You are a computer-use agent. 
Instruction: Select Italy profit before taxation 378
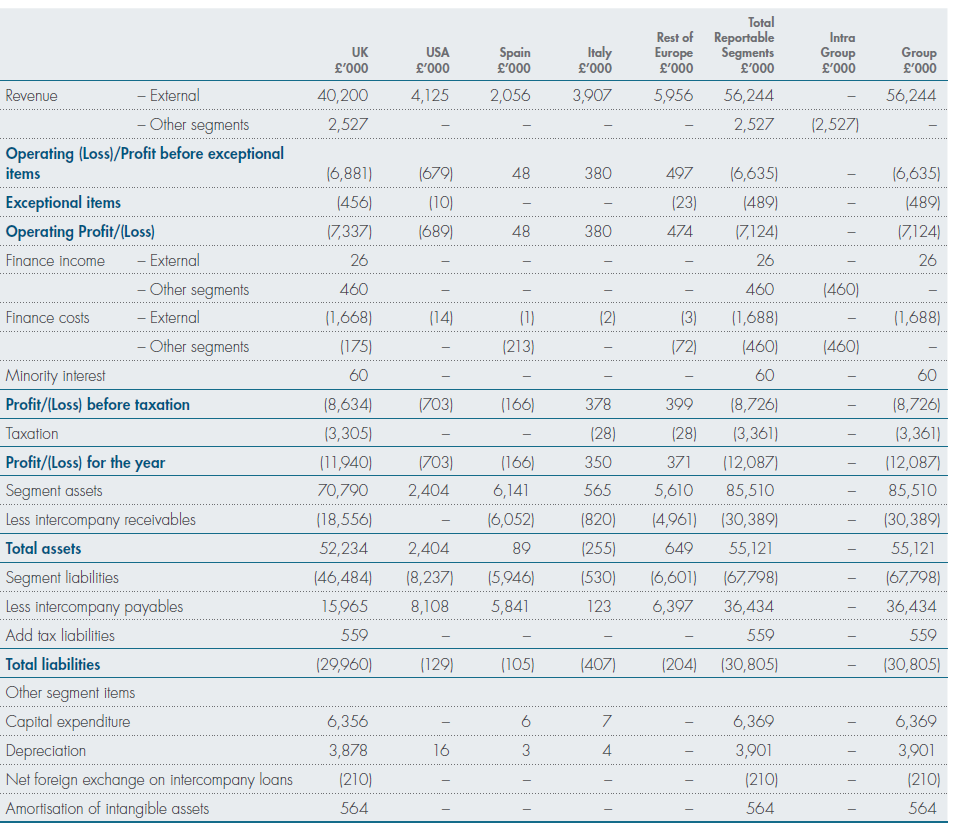point(598,405)
